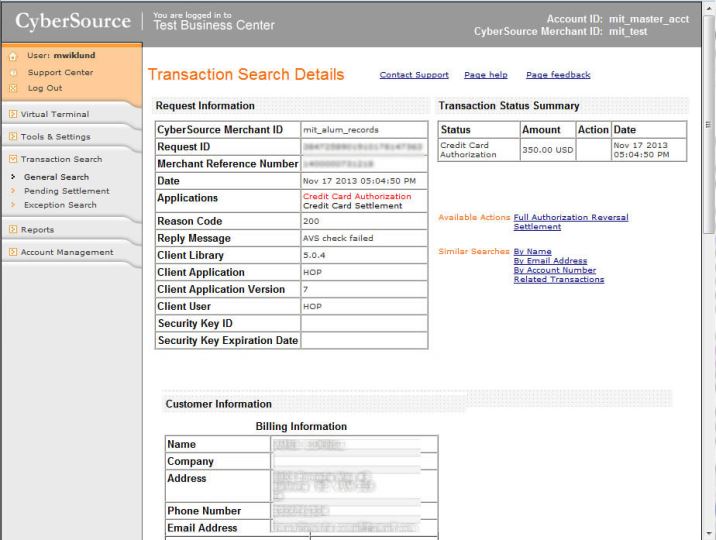Viewport: 716px width, 540px height.
Task: Click the Settlement action link
Action: pyautogui.click(x=536, y=227)
